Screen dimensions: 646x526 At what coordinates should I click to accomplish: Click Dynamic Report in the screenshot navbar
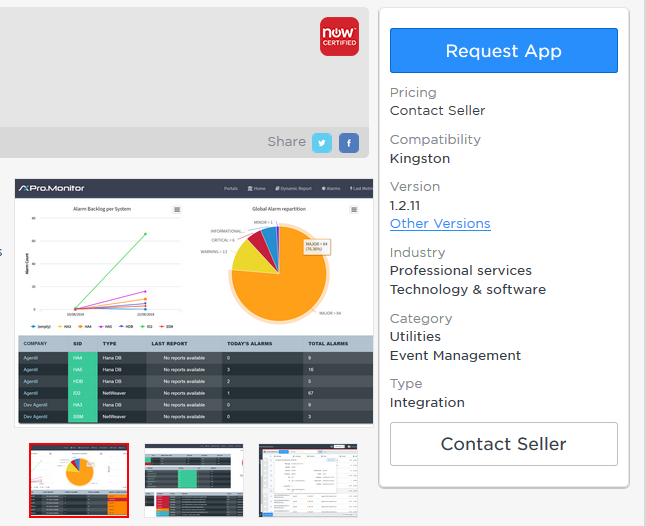coord(294,188)
